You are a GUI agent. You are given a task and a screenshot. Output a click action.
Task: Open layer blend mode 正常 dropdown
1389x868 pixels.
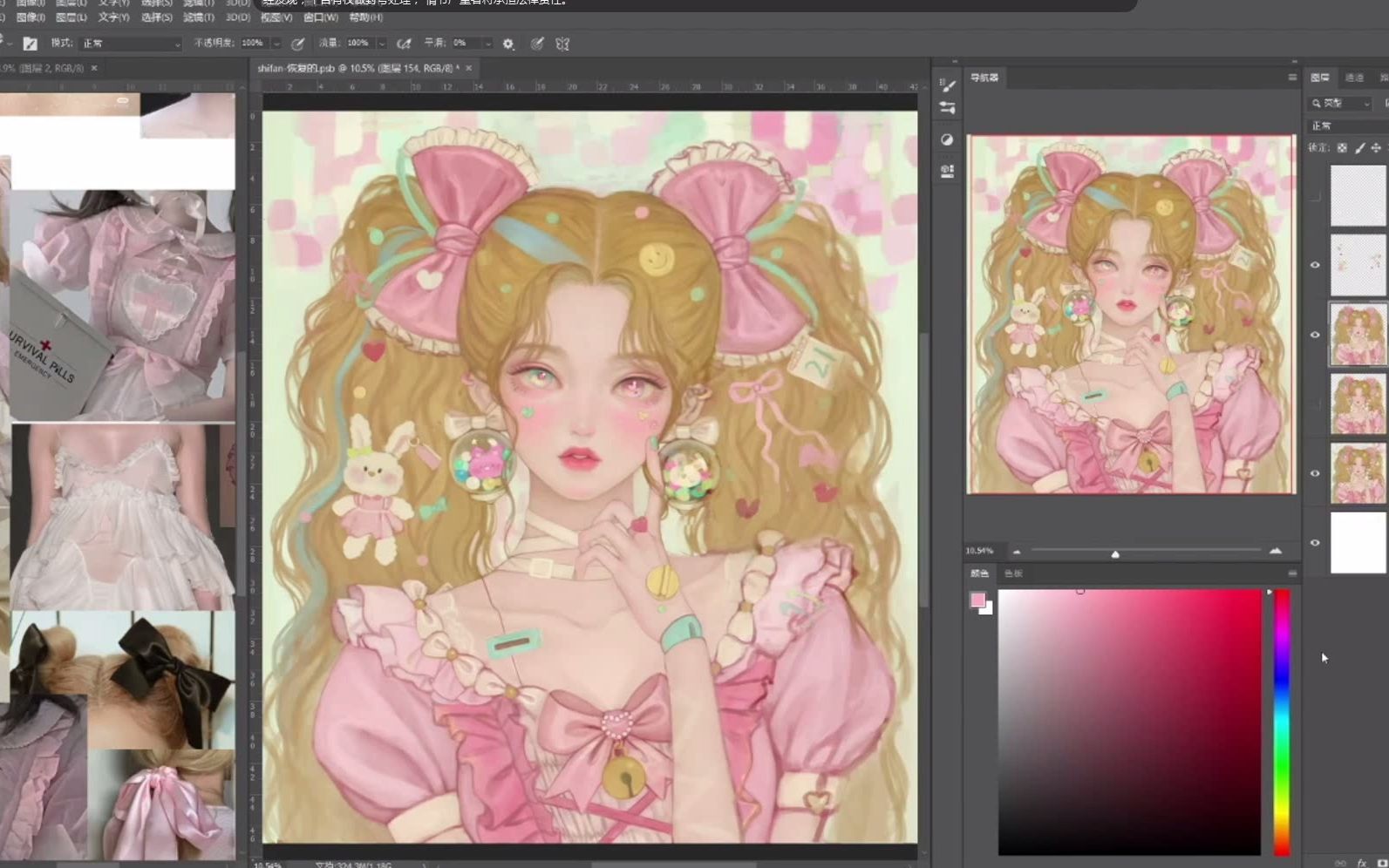[1348, 126]
